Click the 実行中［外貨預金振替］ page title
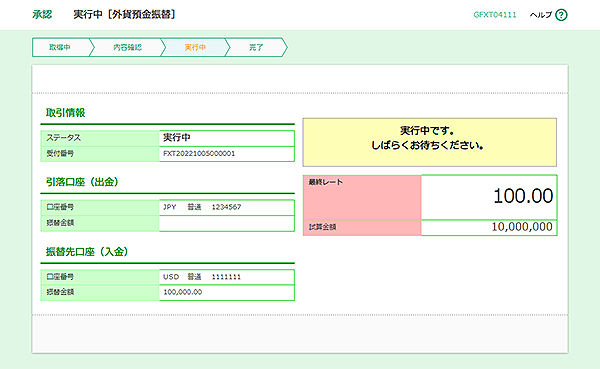Viewport: 600px width, 369px height. click(124, 15)
